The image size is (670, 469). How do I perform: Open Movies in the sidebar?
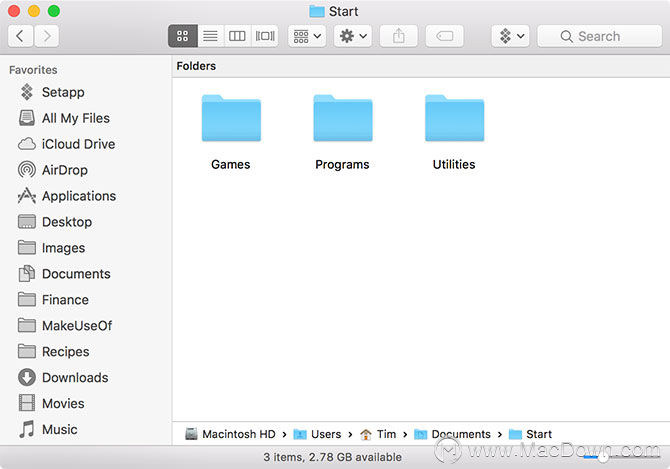coord(51,404)
